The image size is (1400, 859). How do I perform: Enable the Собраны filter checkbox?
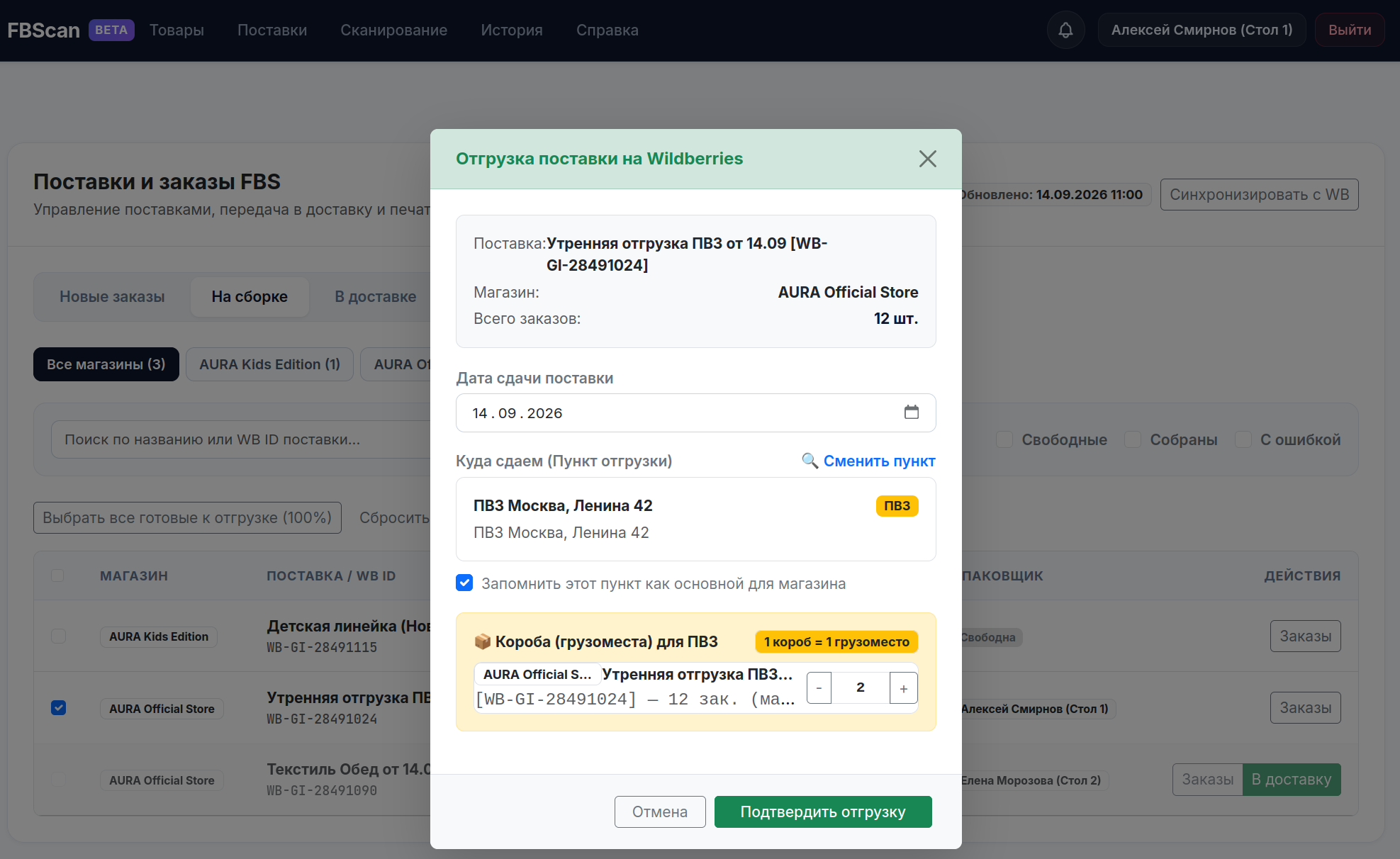click(1133, 439)
